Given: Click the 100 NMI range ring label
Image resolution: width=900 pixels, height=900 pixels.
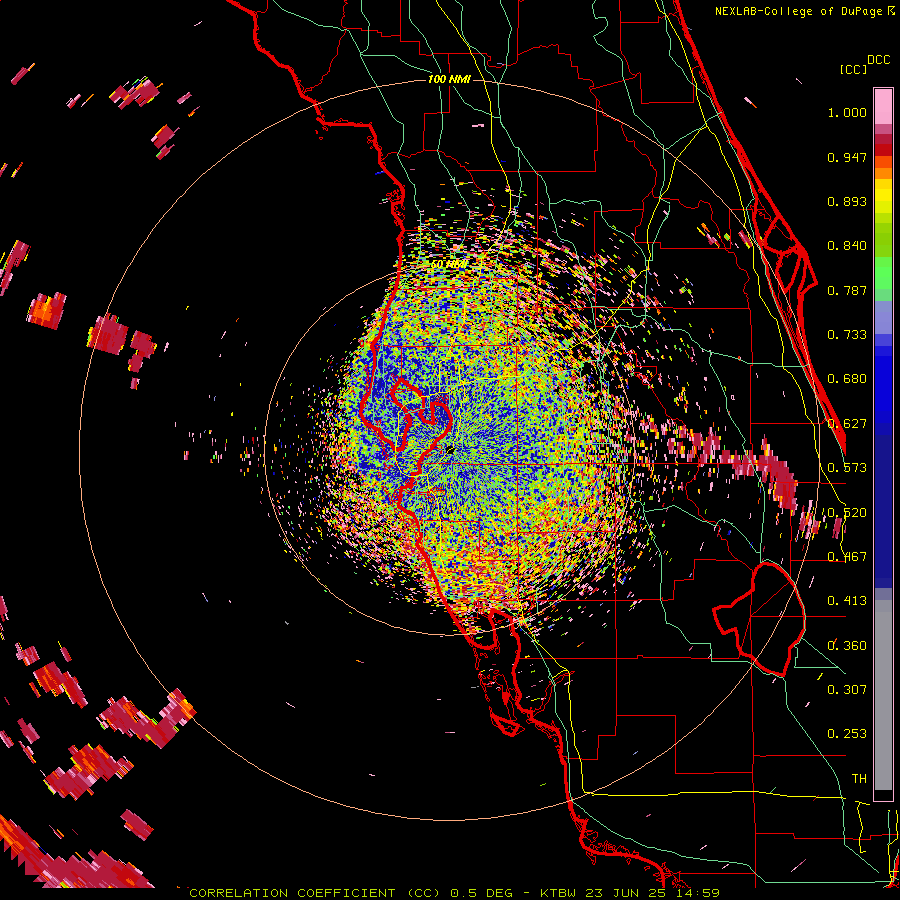Looking at the screenshot, I should [449, 79].
